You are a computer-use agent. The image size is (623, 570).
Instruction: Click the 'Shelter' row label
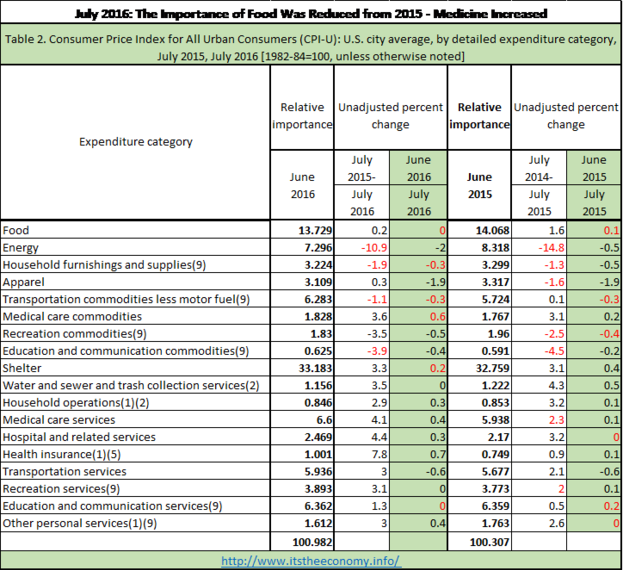(x=22, y=368)
